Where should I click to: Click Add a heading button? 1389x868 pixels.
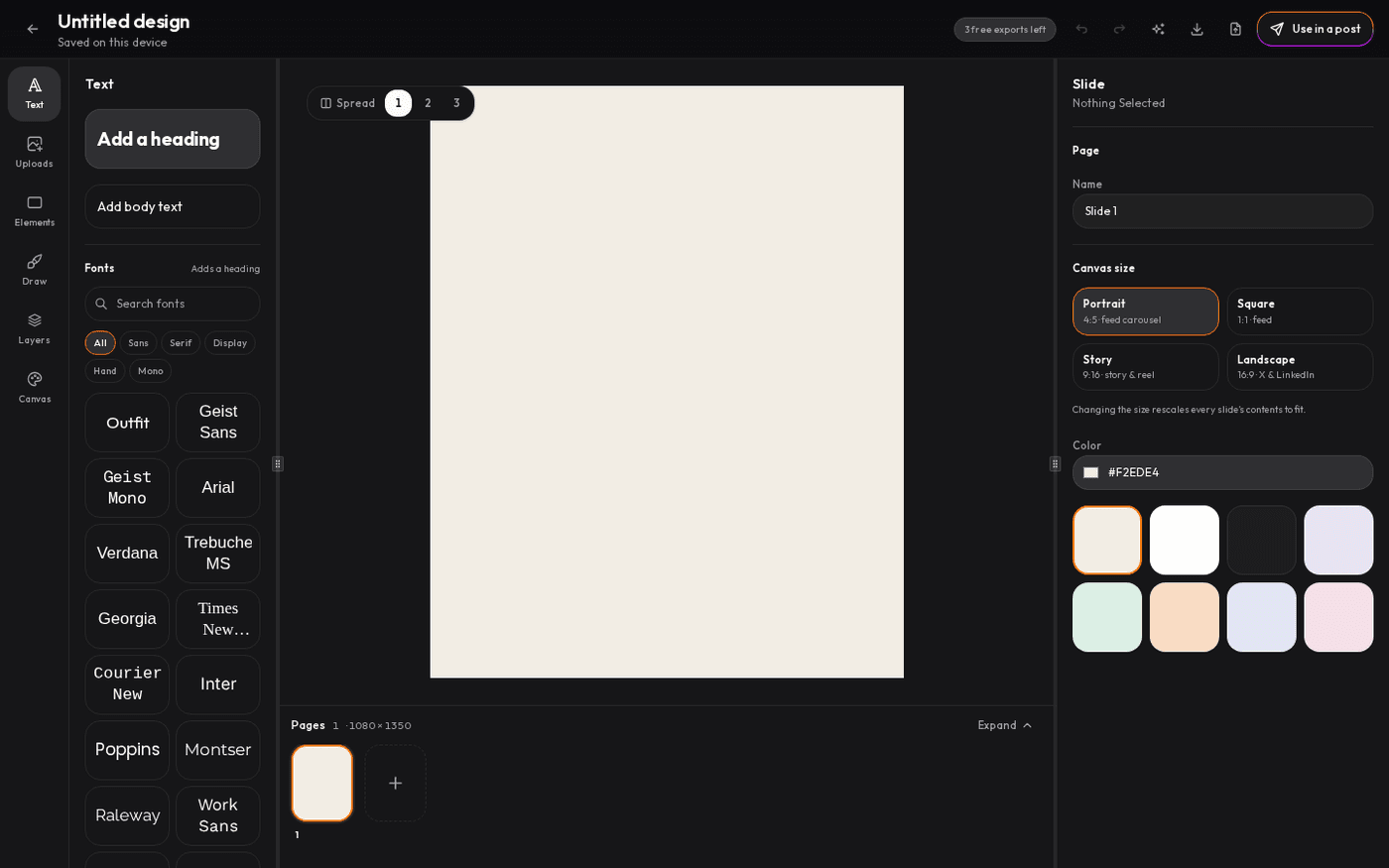[x=173, y=139]
